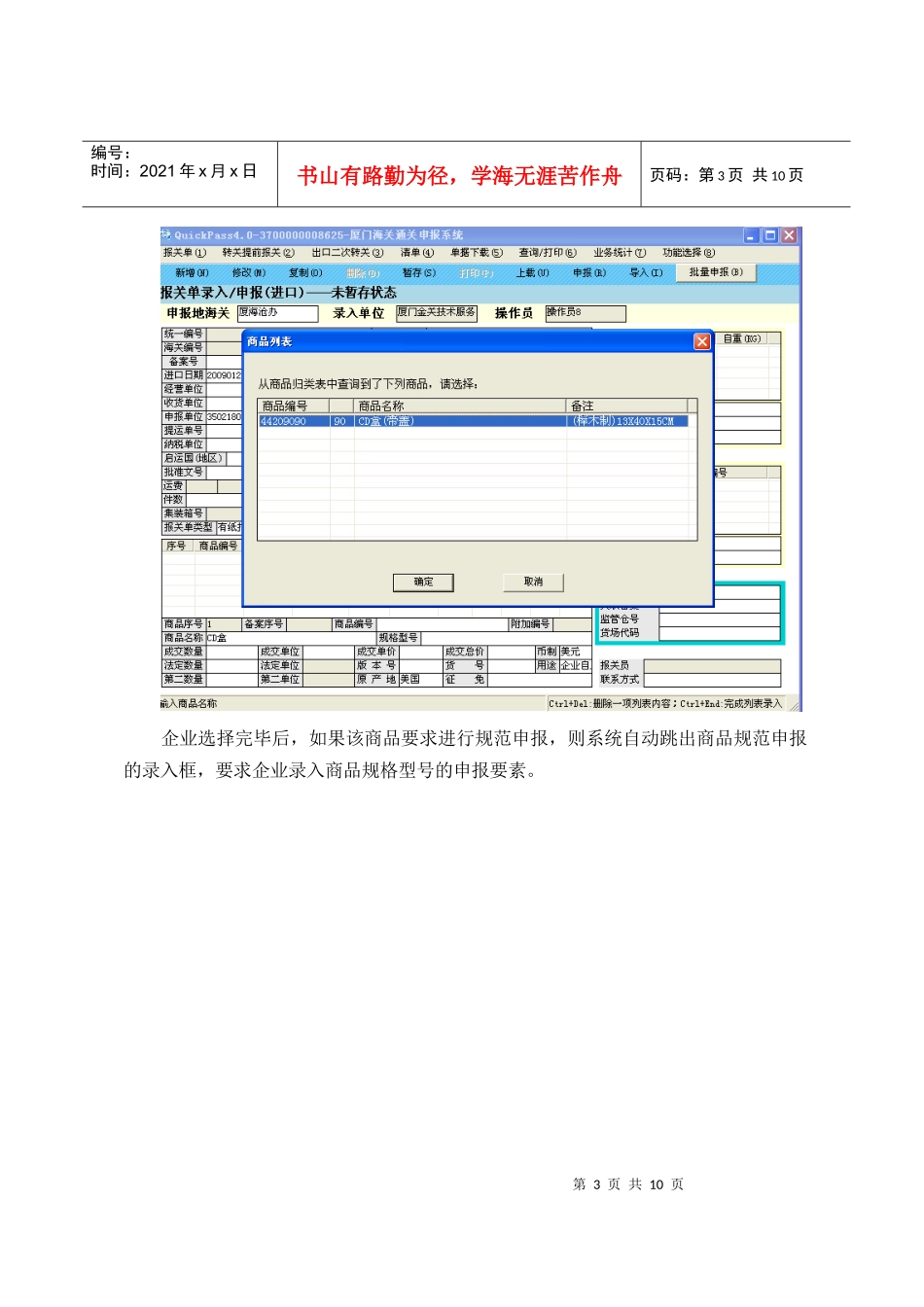Screen dimensions: 924x1307
Task: Click the 操作员 input field
Action: pos(586,313)
